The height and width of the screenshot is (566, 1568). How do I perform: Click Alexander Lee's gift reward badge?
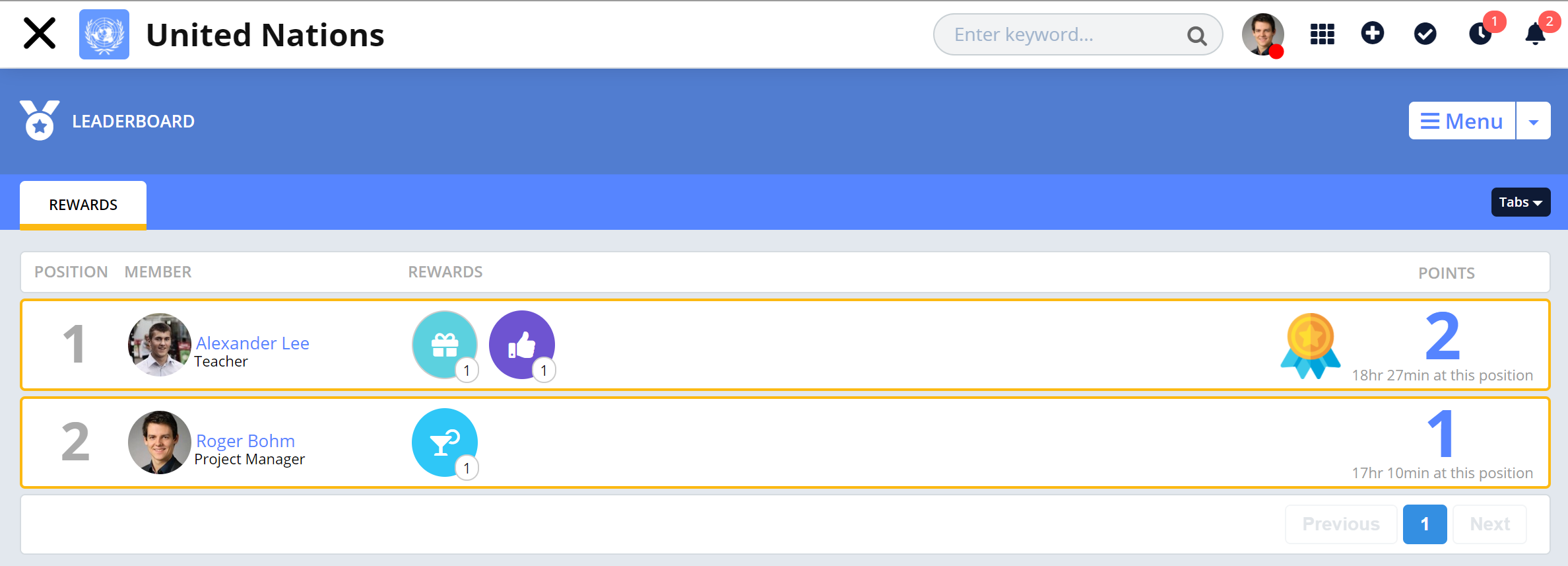[444, 344]
